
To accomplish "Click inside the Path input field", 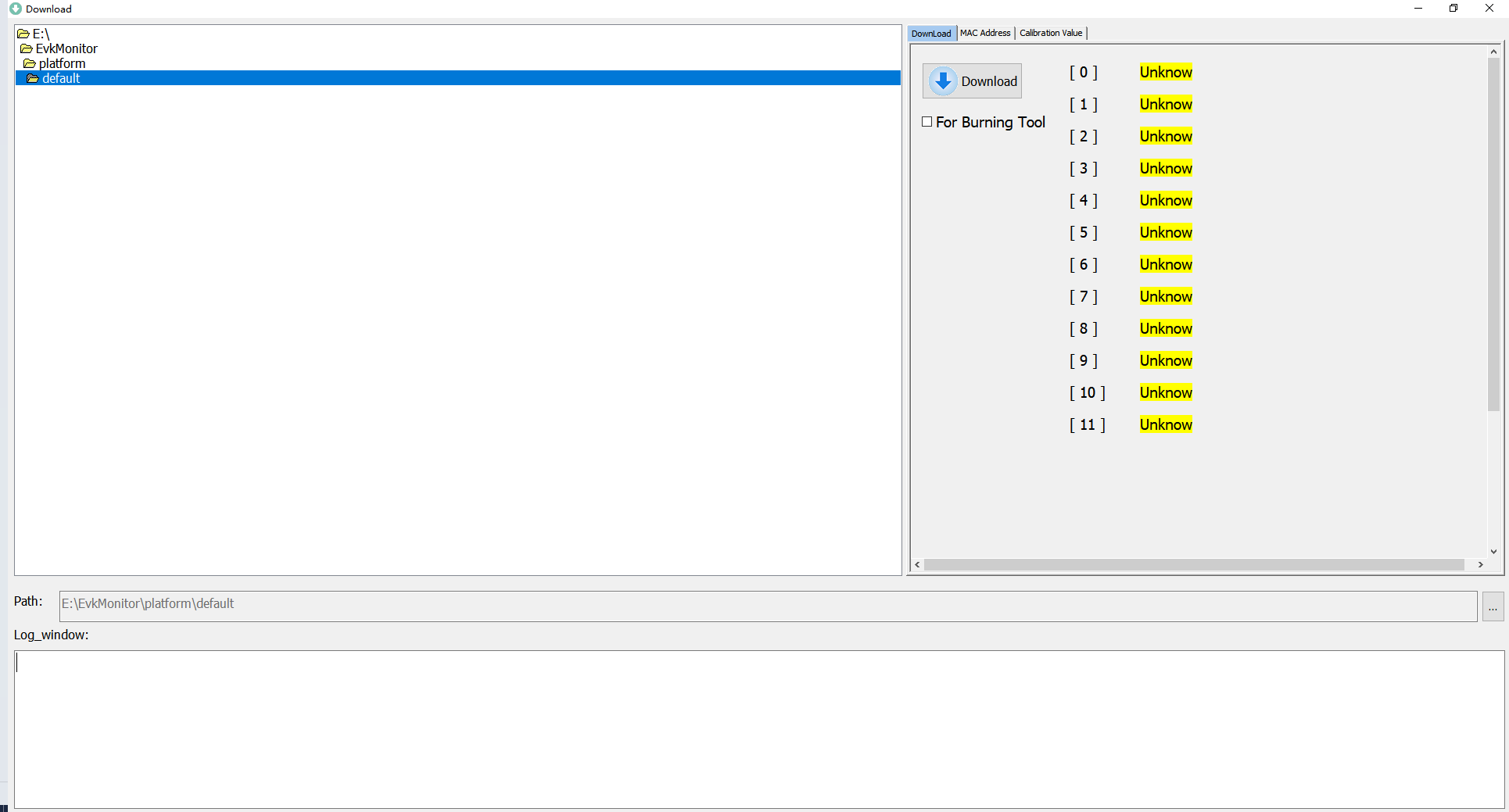I will pos(391,604).
